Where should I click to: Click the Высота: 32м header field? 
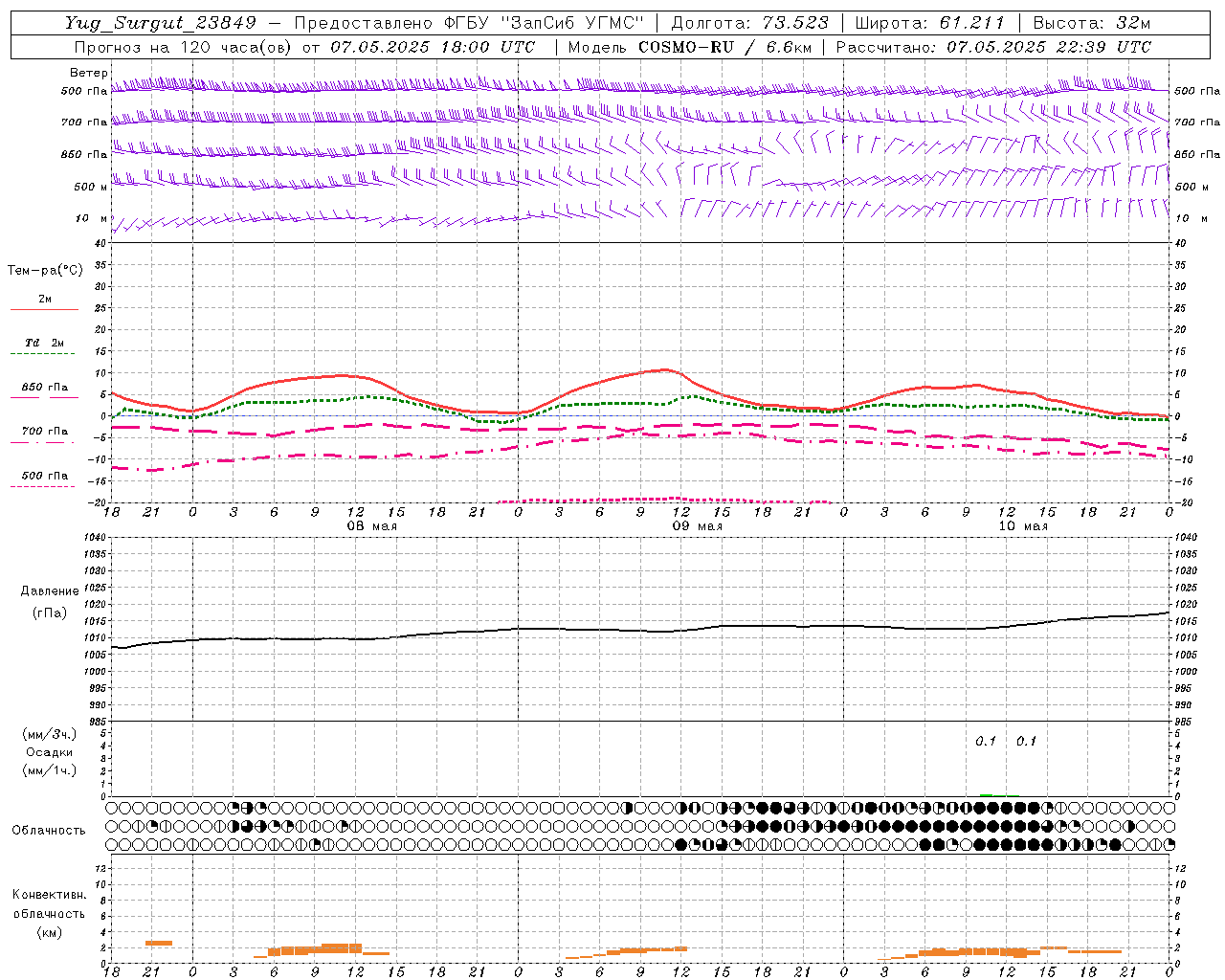[x=1093, y=23]
